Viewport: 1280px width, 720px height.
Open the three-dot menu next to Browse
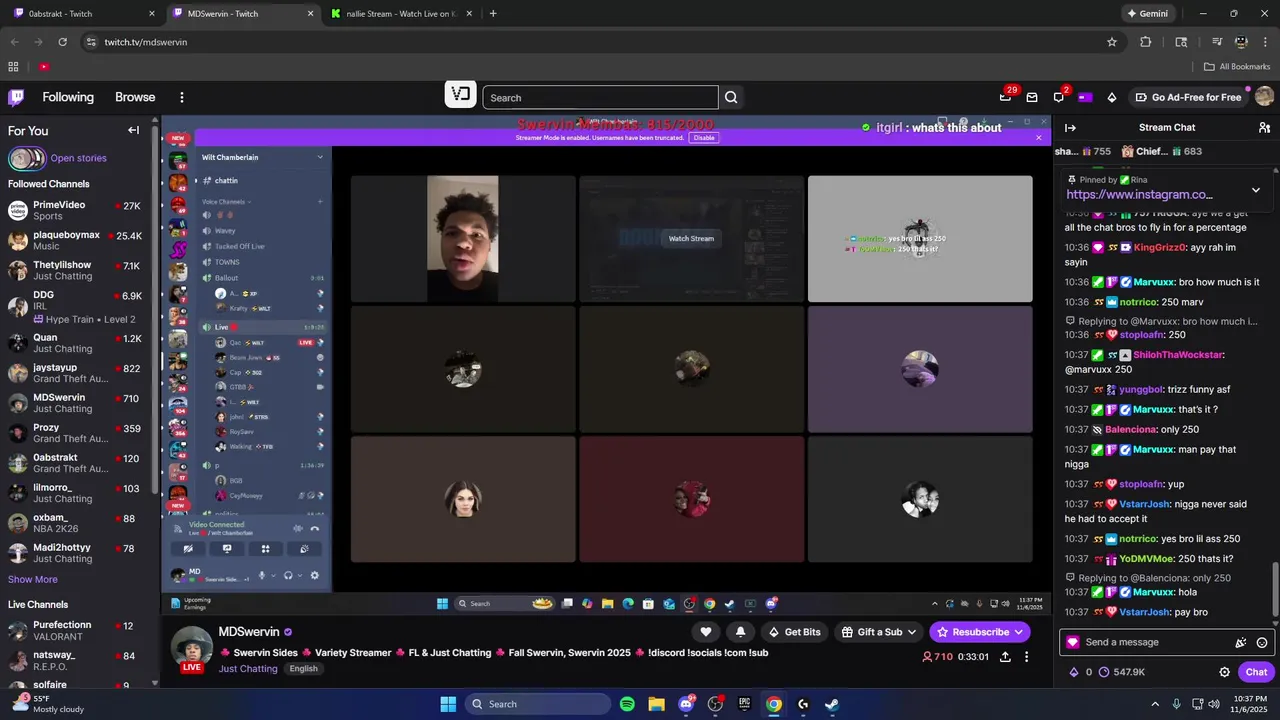point(182,97)
